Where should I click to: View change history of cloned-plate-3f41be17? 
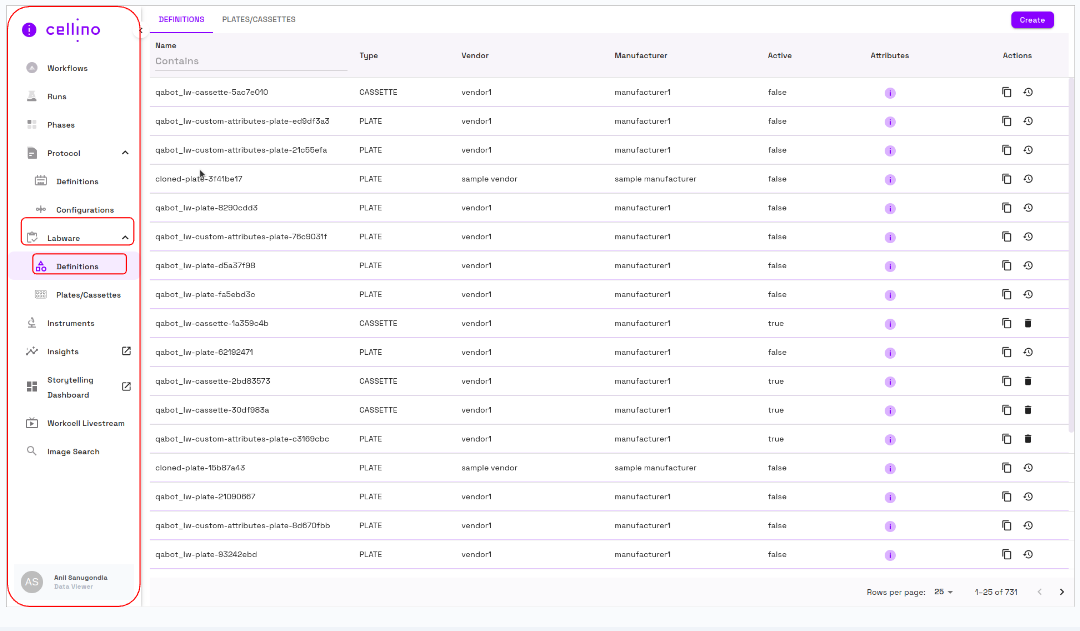(1029, 178)
